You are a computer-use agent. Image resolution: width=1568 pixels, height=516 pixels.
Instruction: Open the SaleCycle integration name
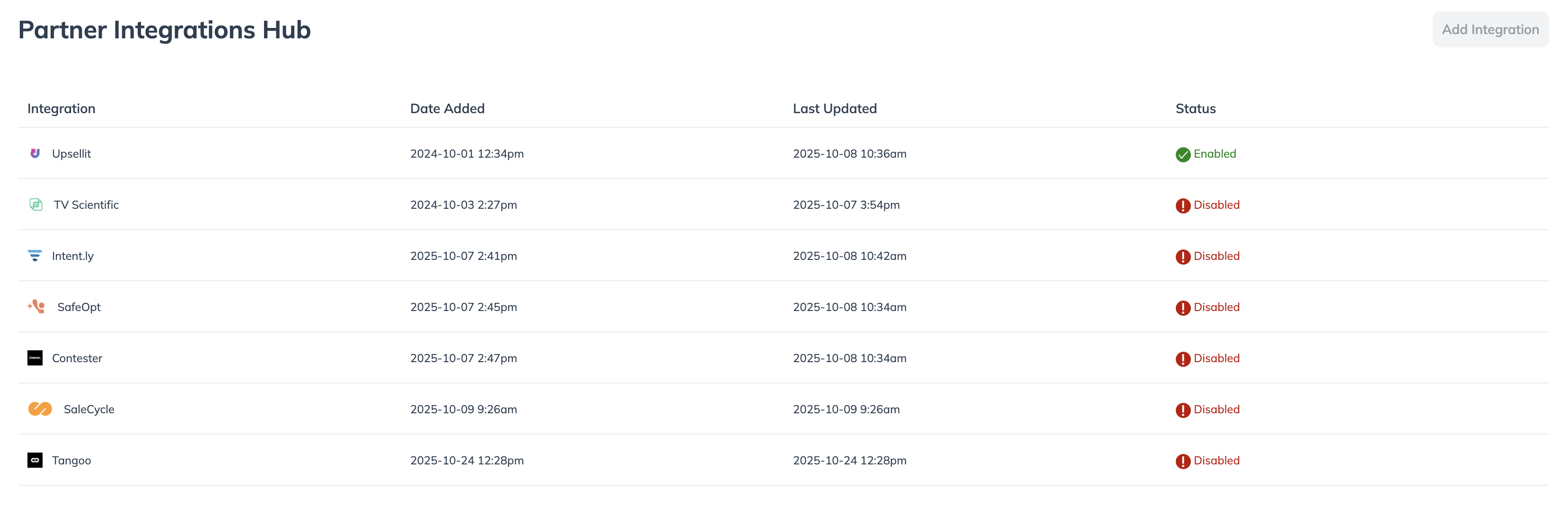(x=89, y=409)
